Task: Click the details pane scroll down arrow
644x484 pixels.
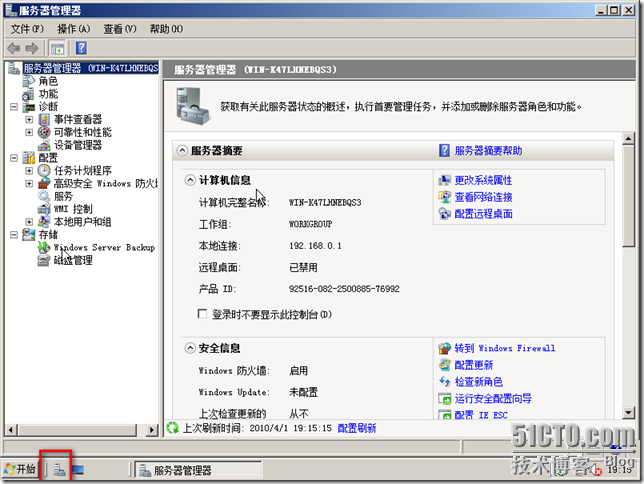Action: pyautogui.click(x=628, y=412)
